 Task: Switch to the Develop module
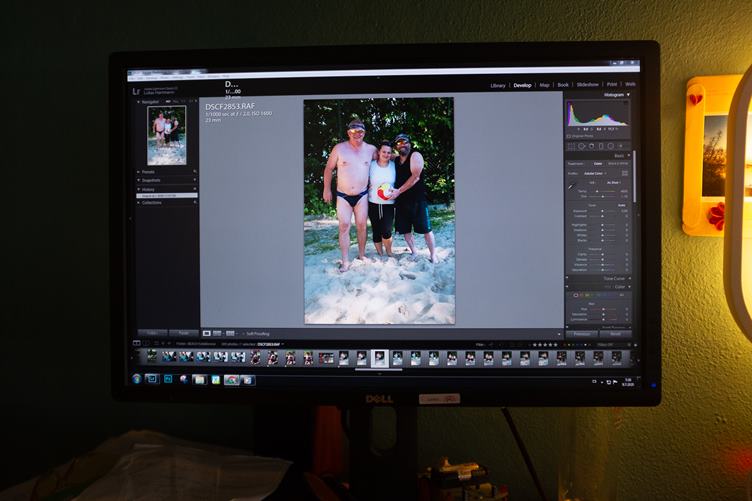(522, 85)
